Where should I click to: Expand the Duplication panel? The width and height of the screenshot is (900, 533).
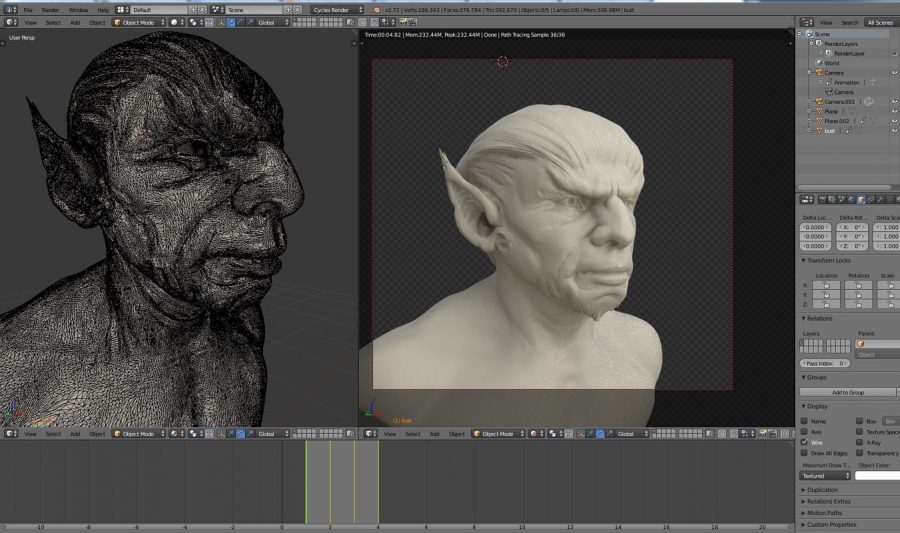point(825,490)
